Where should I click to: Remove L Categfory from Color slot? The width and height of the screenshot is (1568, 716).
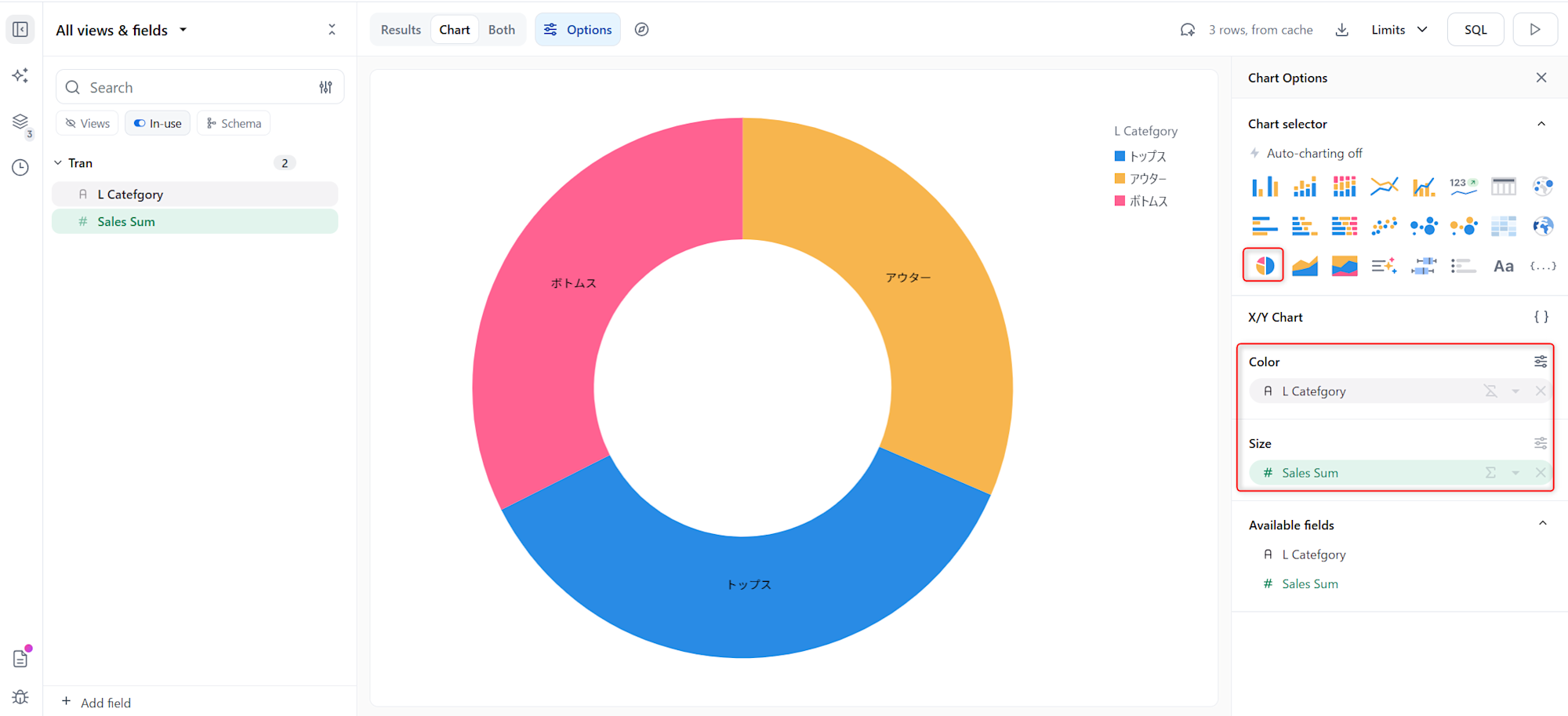(x=1541, y=391)
